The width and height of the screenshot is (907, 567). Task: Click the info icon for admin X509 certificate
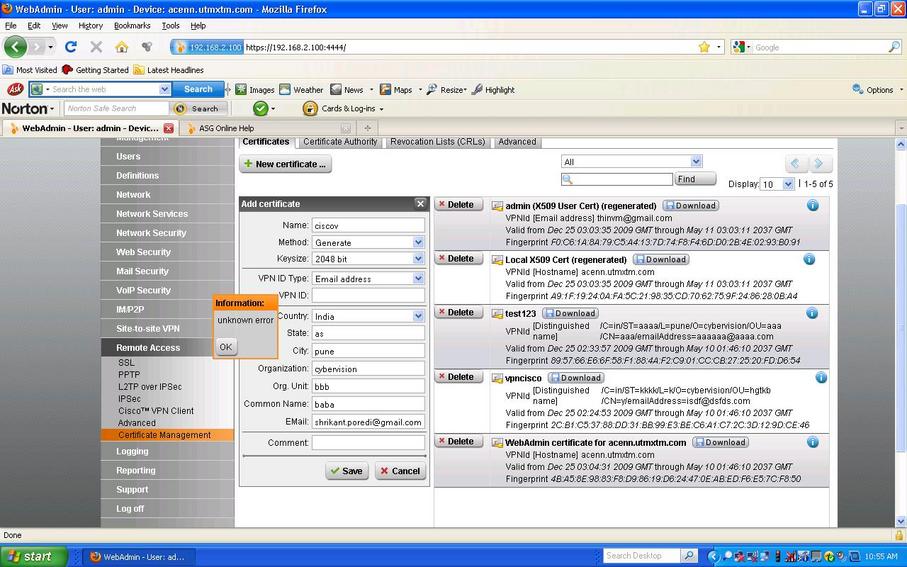pos(812,205)
